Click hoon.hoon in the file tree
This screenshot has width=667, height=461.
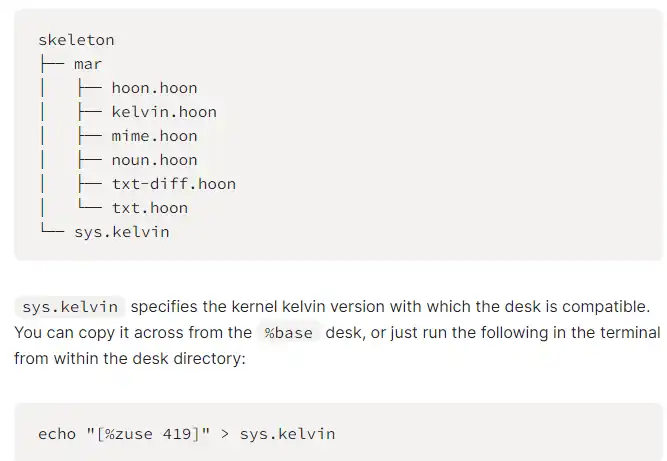(154, 88)
